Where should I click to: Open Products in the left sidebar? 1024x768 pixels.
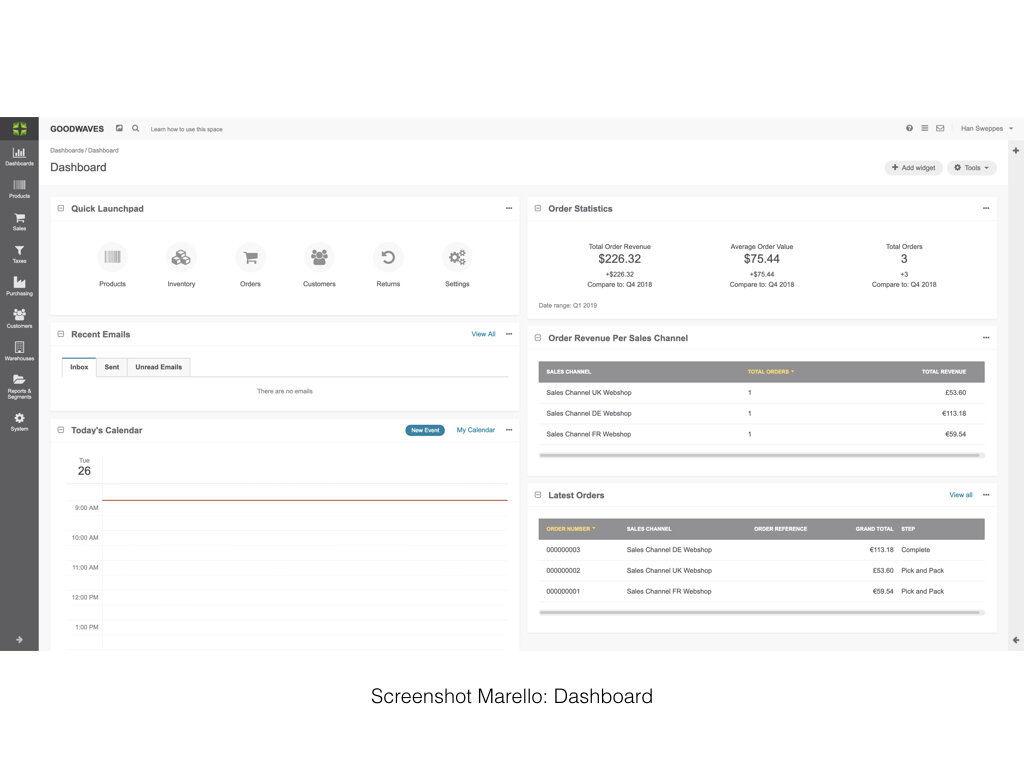19,188
